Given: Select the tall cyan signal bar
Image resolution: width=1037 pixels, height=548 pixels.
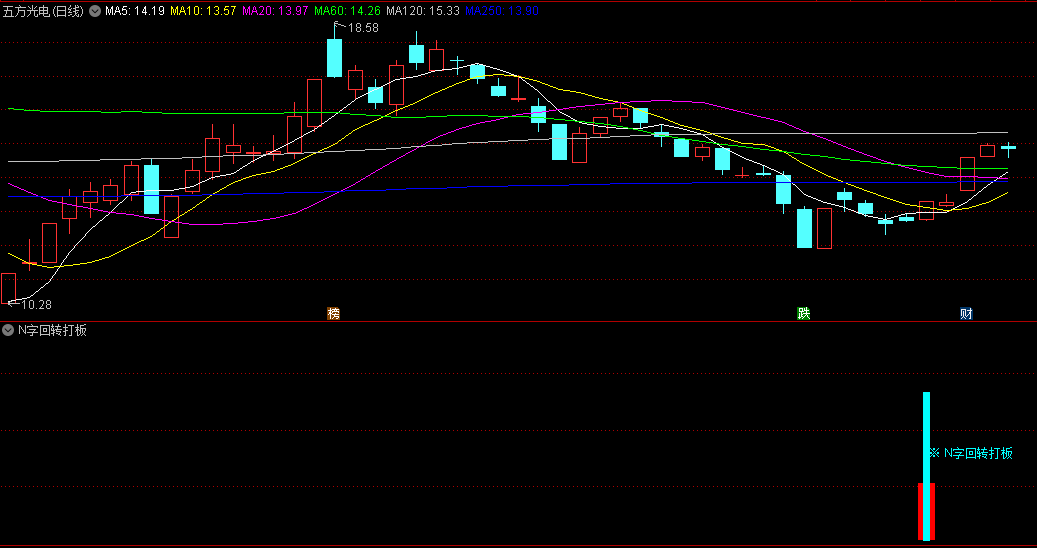Looking at the screenshot, I should click(927, 465).
